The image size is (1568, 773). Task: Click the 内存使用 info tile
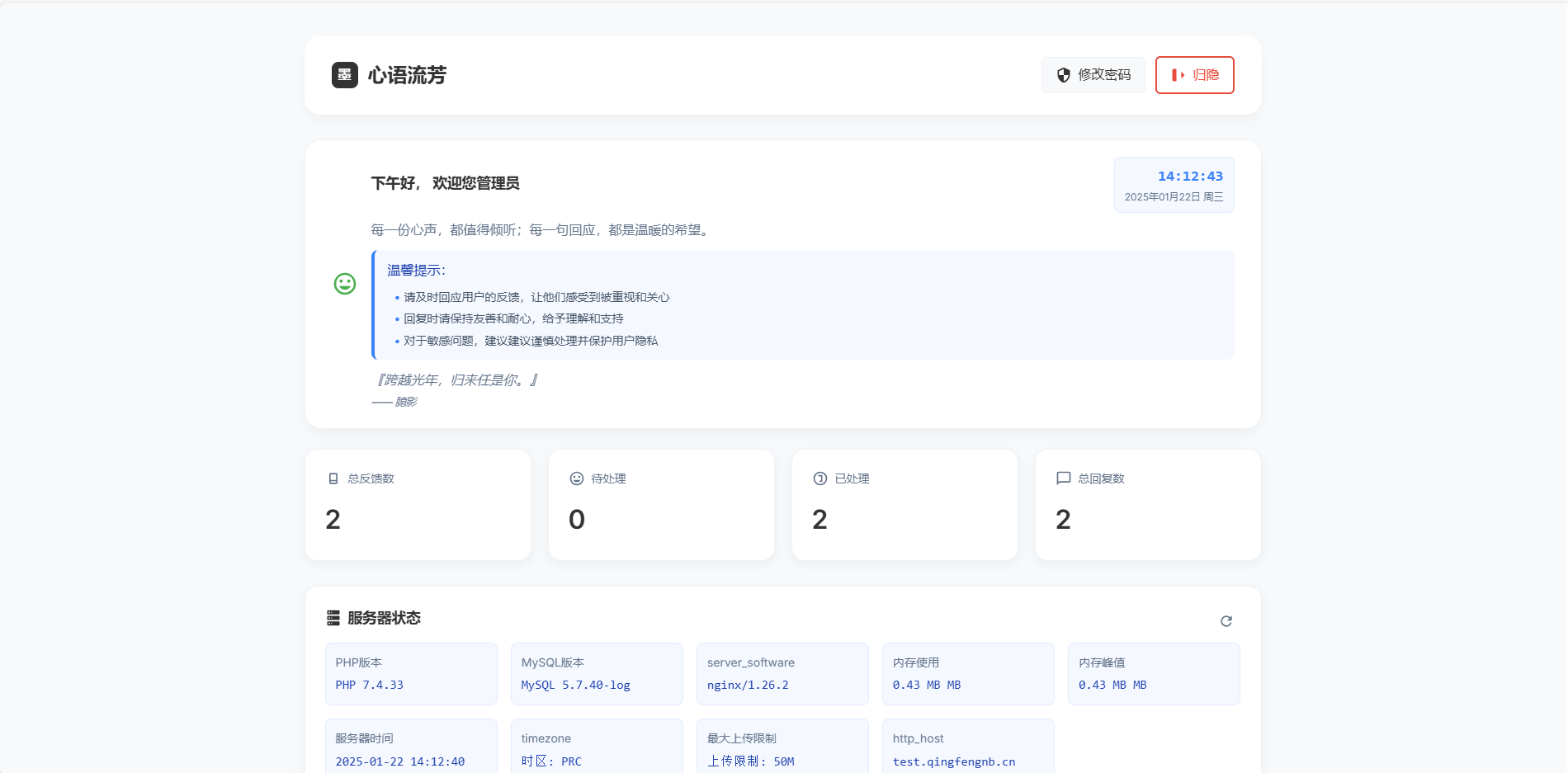pos(968,674)
